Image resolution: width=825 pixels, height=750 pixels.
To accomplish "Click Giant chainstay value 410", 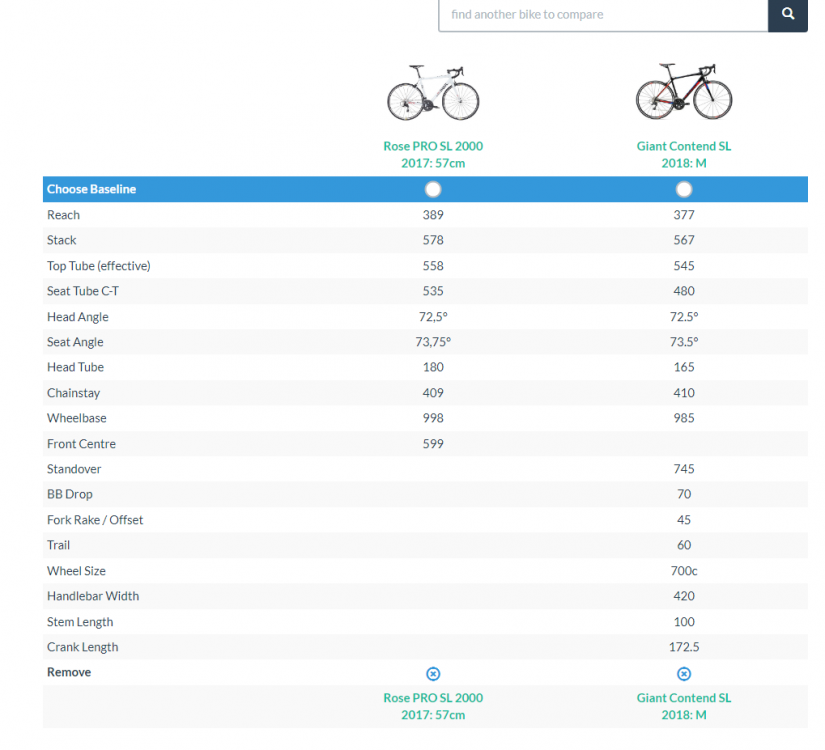I will pos(683,393).
